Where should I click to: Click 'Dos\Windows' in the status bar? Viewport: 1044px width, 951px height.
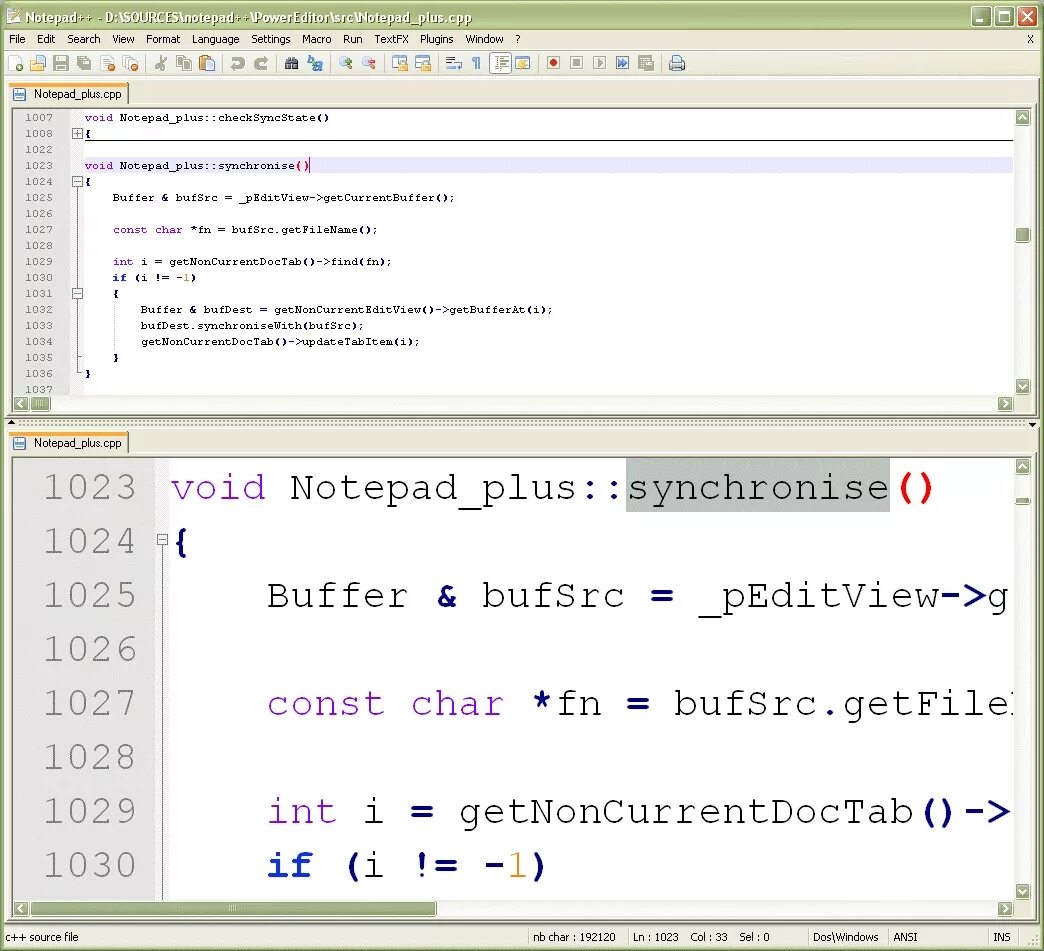click(846, 937)
